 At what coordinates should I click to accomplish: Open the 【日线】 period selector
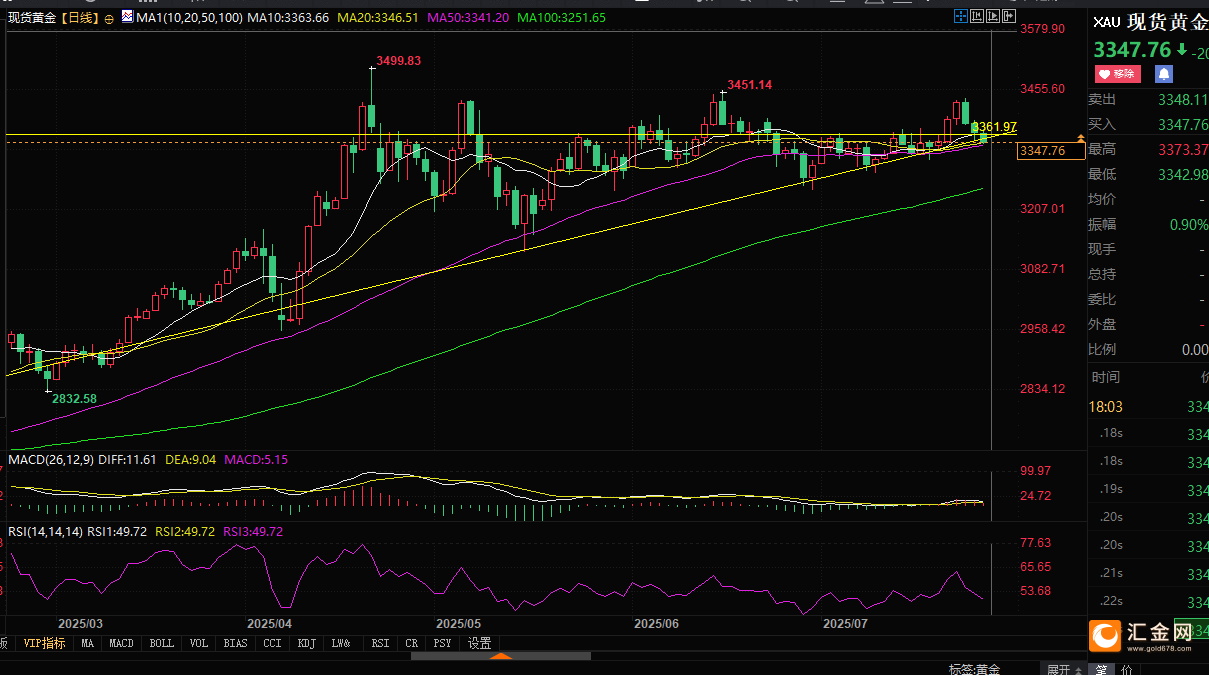[x=81, y=18]
